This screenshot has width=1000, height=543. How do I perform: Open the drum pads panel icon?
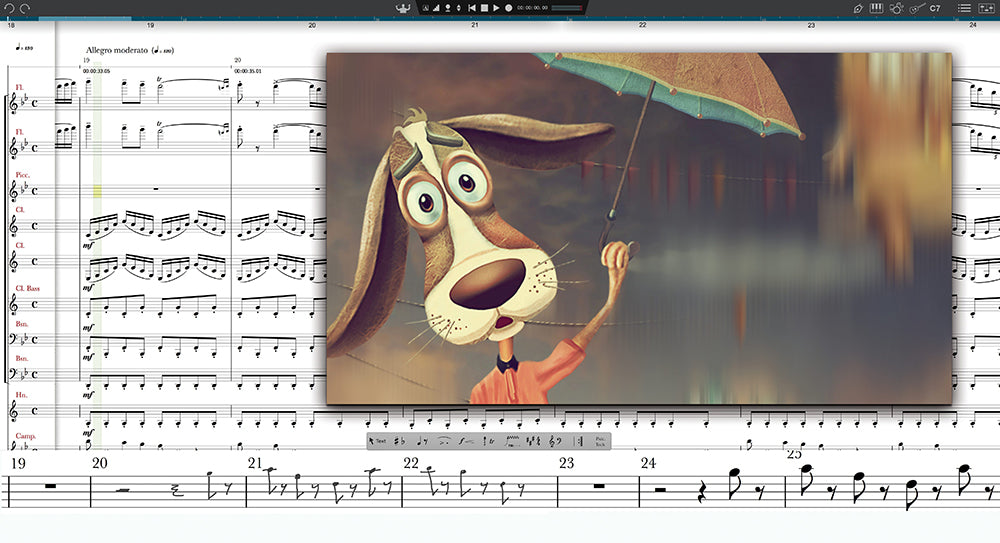pyautogui.click(x=897, y=8)
